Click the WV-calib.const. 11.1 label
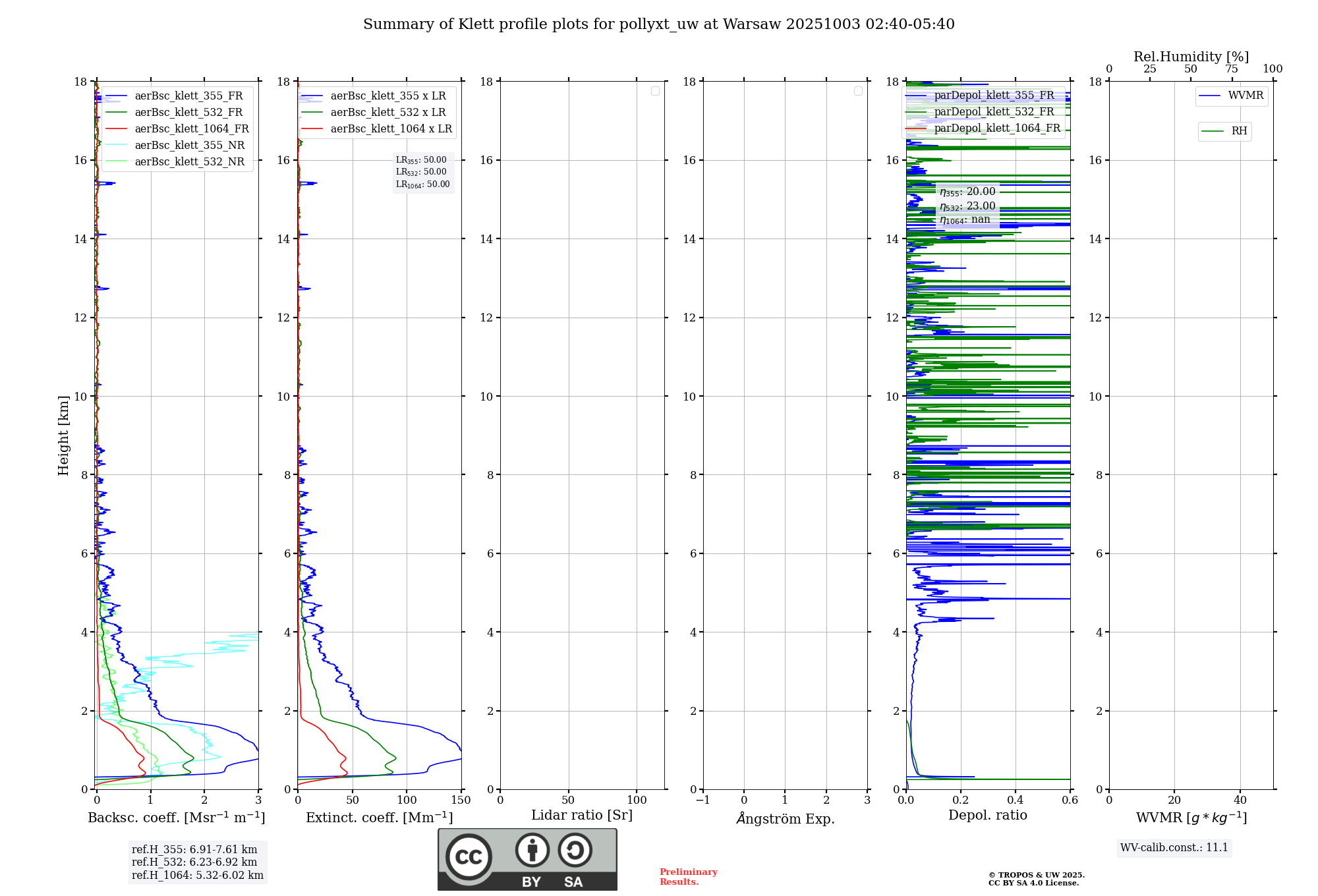The height and width of the screenshot is (896, 1318). click(1174, 848)
